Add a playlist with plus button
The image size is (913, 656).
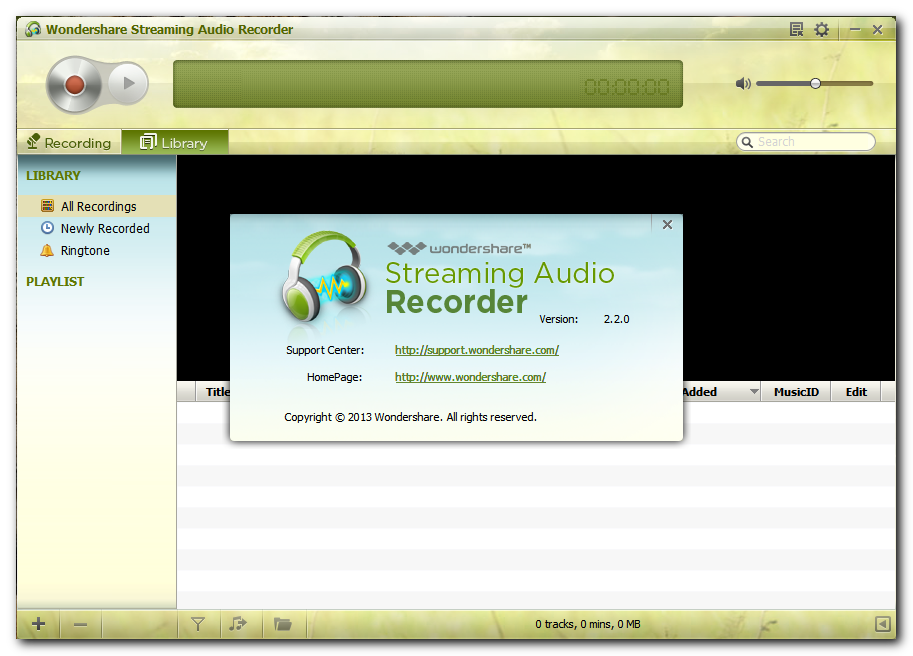pos(38,624)
